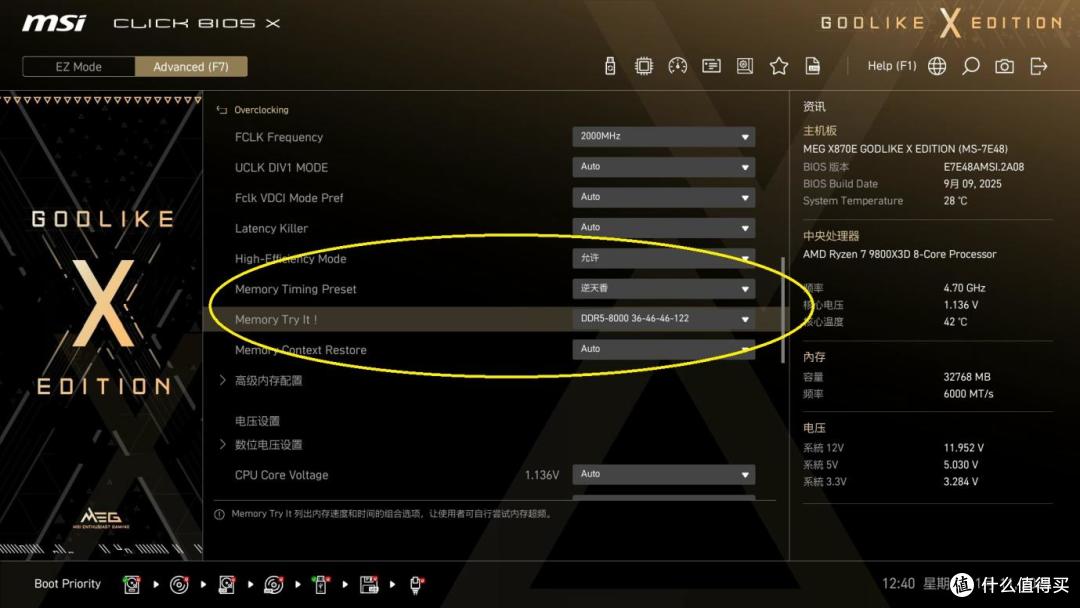Select first hard disk boot priority icon

tap(132, 585)
